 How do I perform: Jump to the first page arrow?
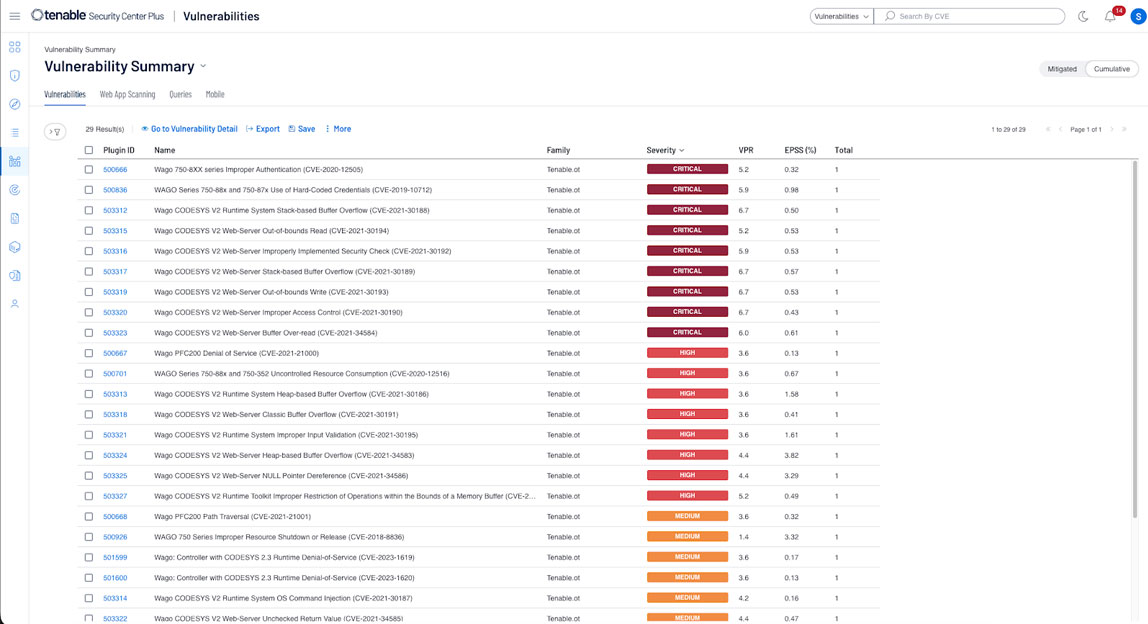1048,130
